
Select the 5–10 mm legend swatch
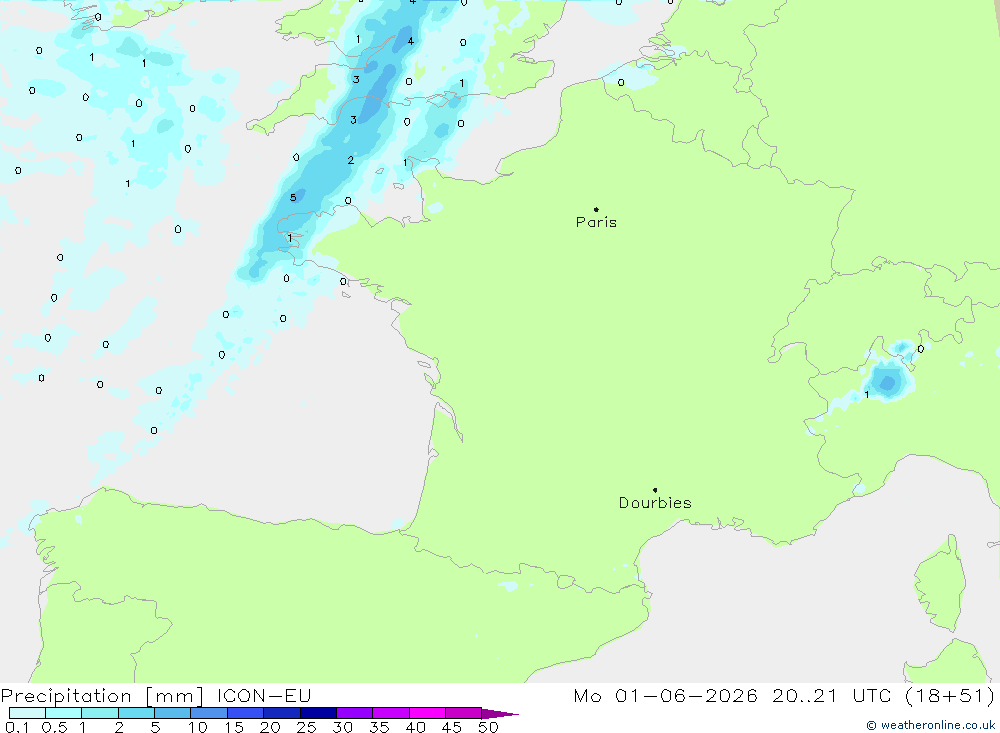173,713
